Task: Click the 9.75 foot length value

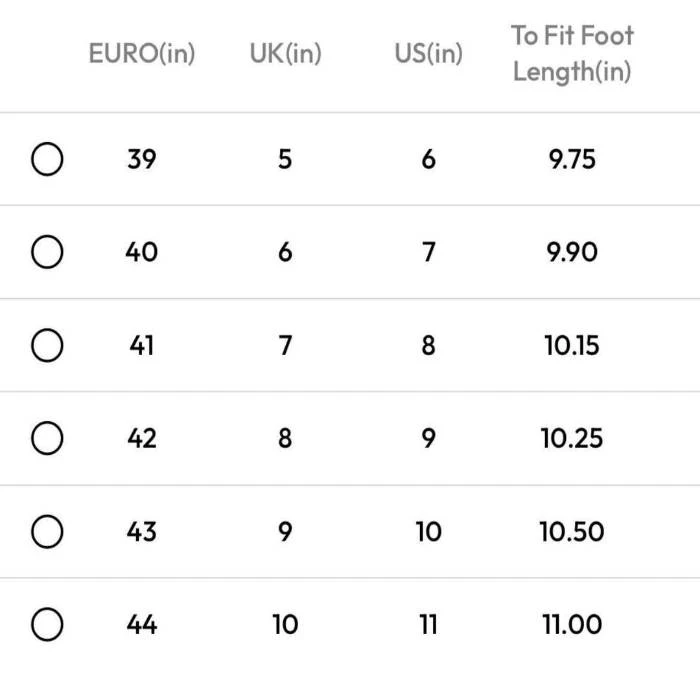Action: click(x=572, y=159)
